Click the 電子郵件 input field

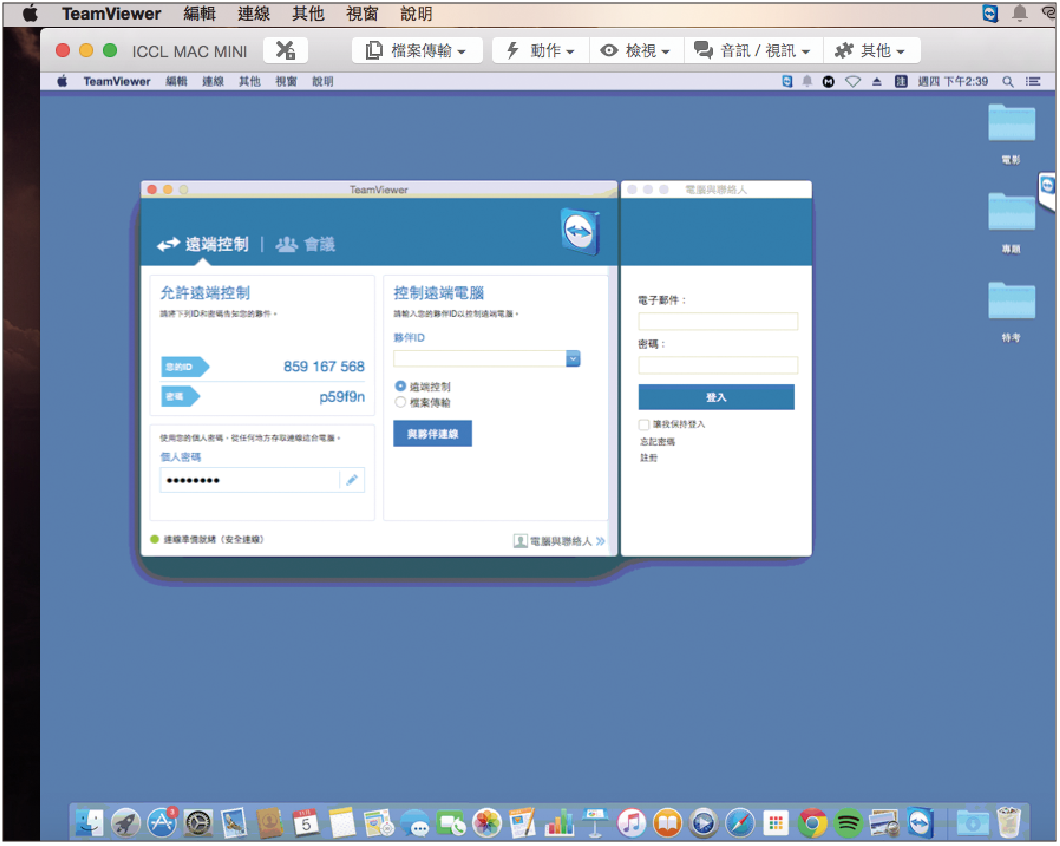point(718,321)
